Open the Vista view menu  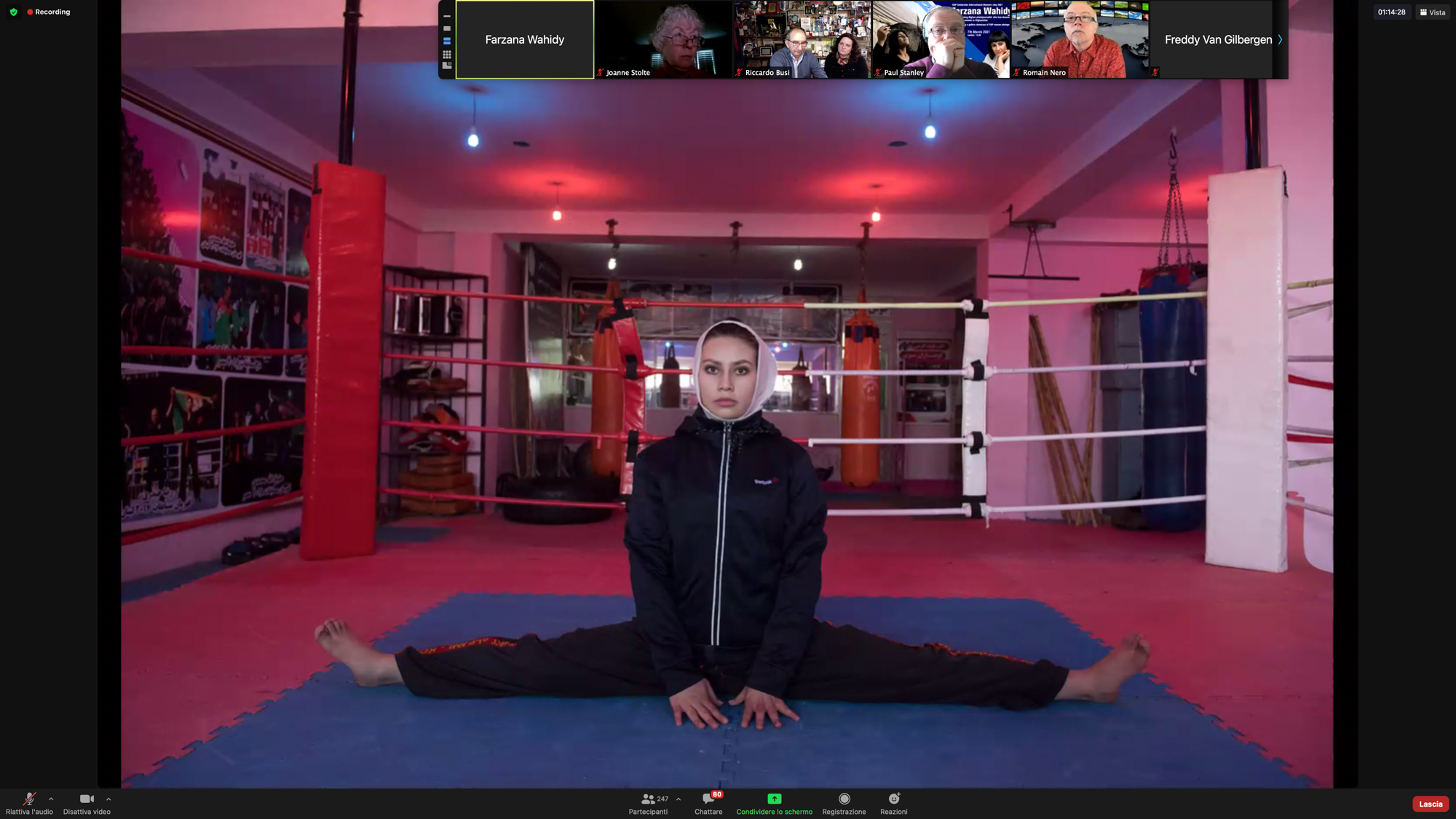tap(1432, 12)
